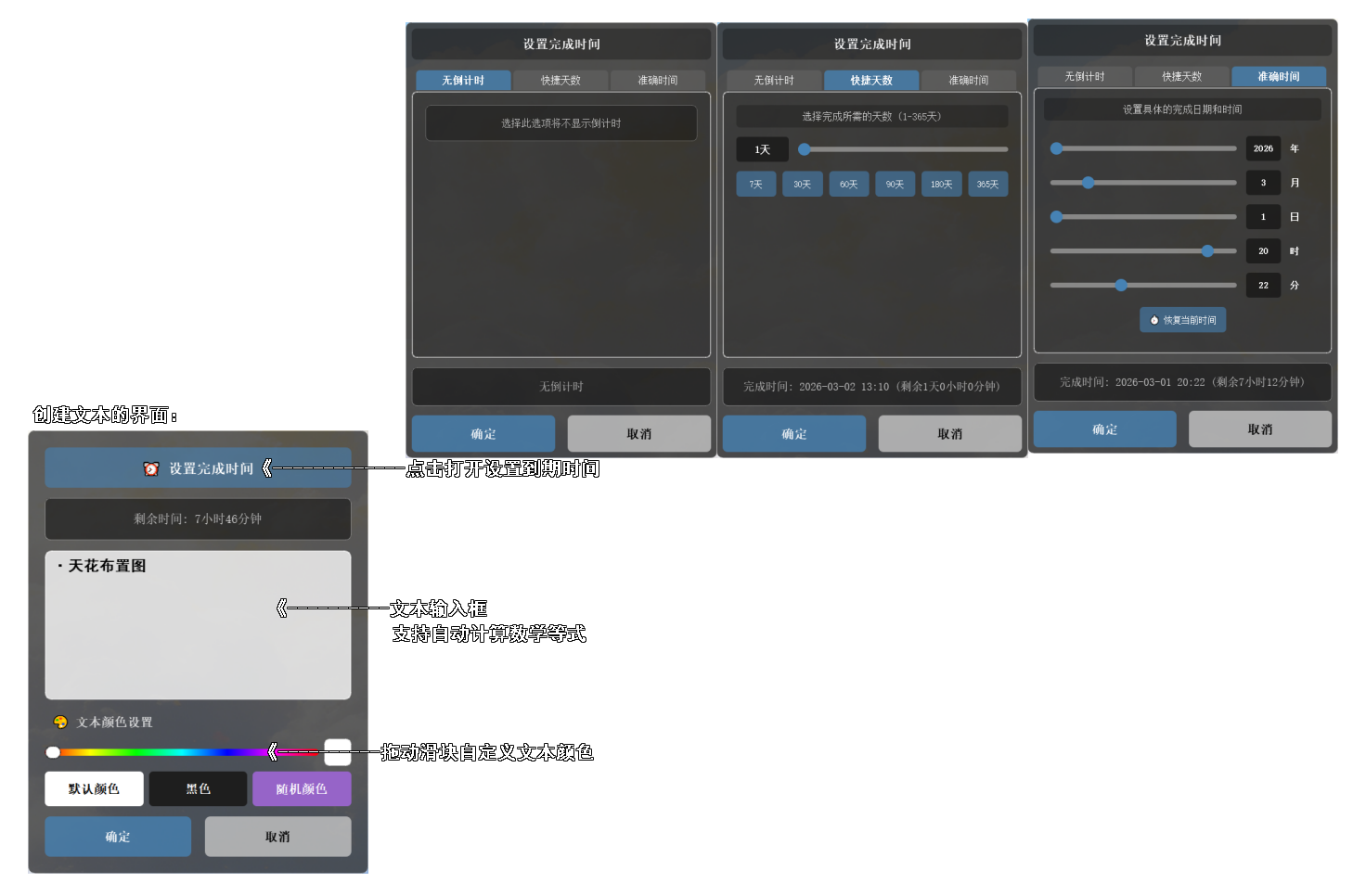The width and height of the screenshot is (1366, 896).
Task: Select the 365天 preset button
Action: [x=987, y=185]
